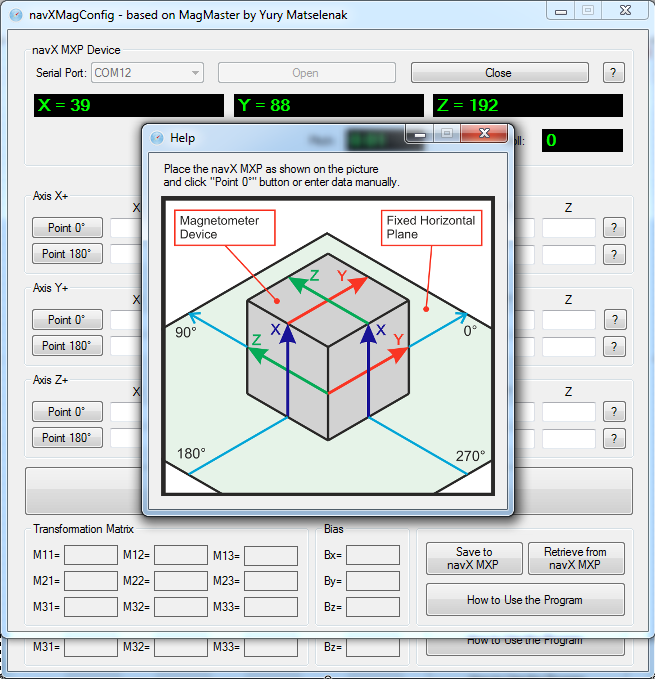Open How to Use the Program
The image size is (655, 679).
[x=525, y=600]
